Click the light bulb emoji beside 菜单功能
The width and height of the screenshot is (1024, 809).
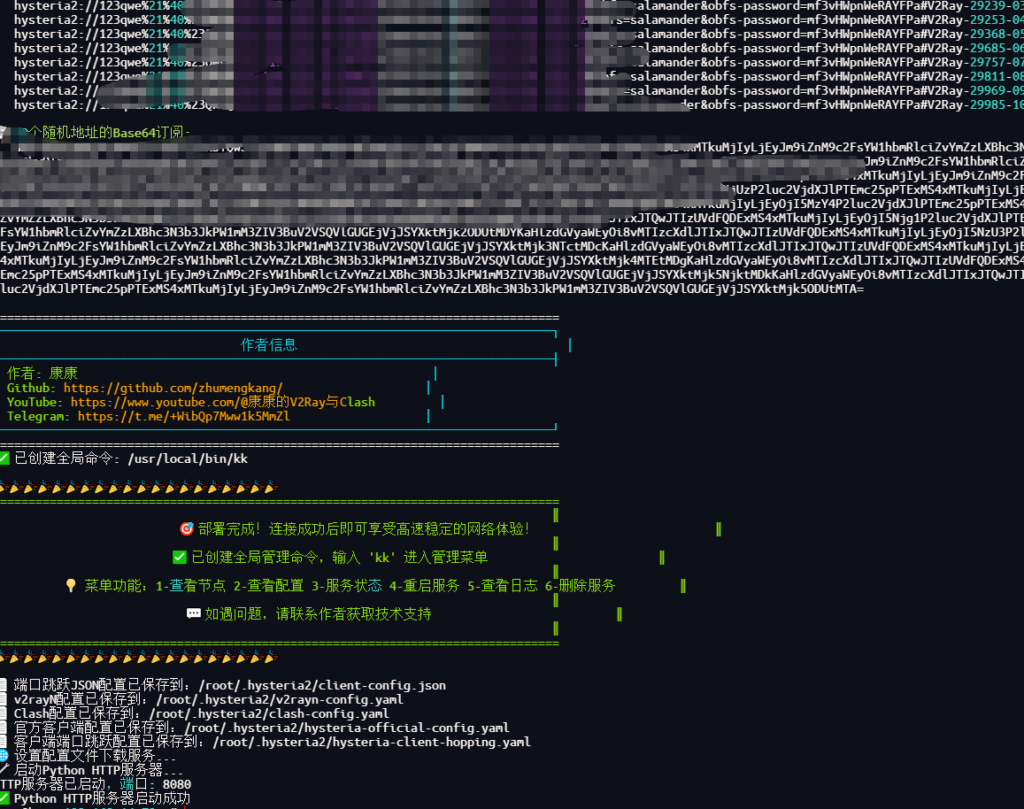click(71, 586)
